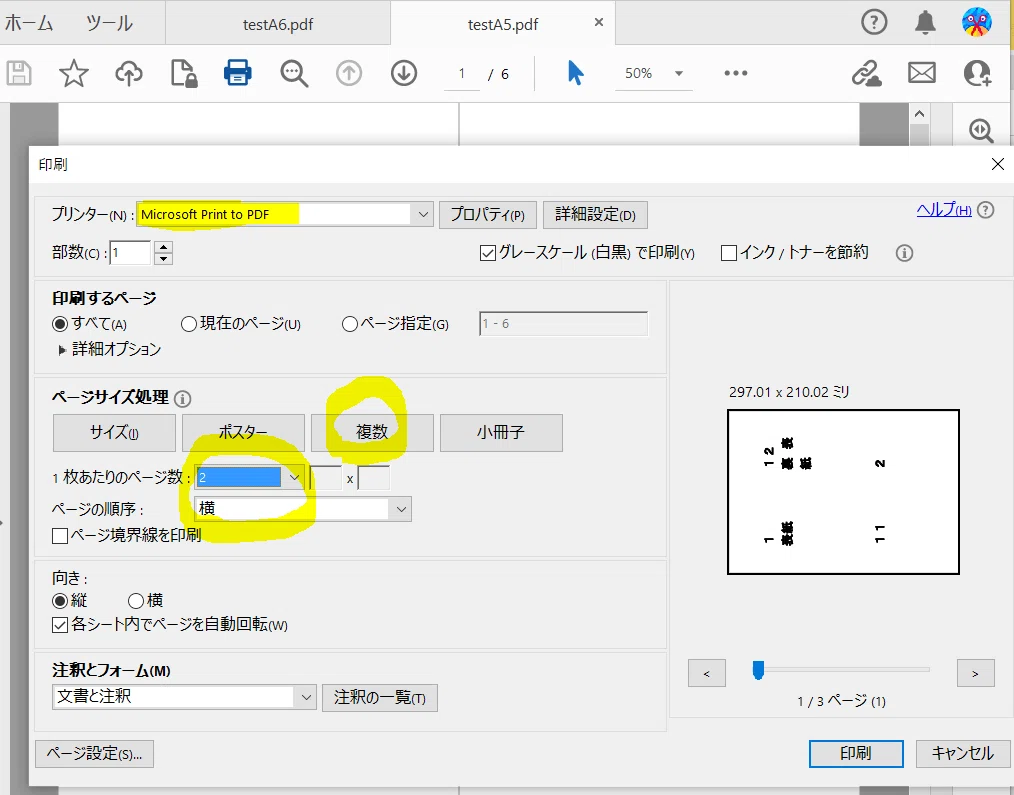The height and width of the screenshot is (795, 1014).
Task: Click the blue printer icon
Action: 238,73
